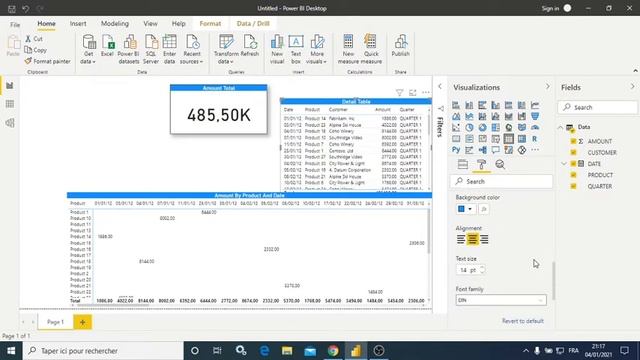The width and height of the screenshot is (640, 360).
Task: Choose the line chart visual
Action: (x=535, y=105)
